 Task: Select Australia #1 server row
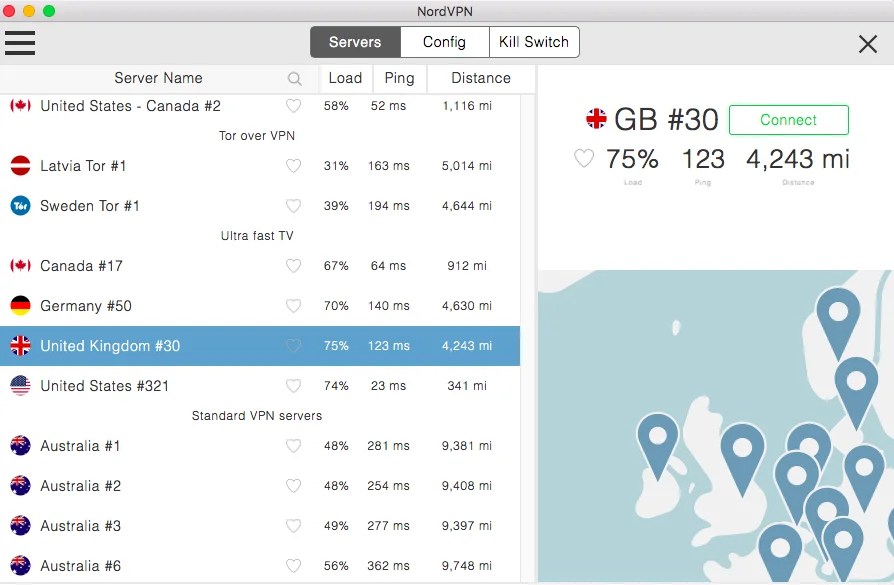click(260, 445)
